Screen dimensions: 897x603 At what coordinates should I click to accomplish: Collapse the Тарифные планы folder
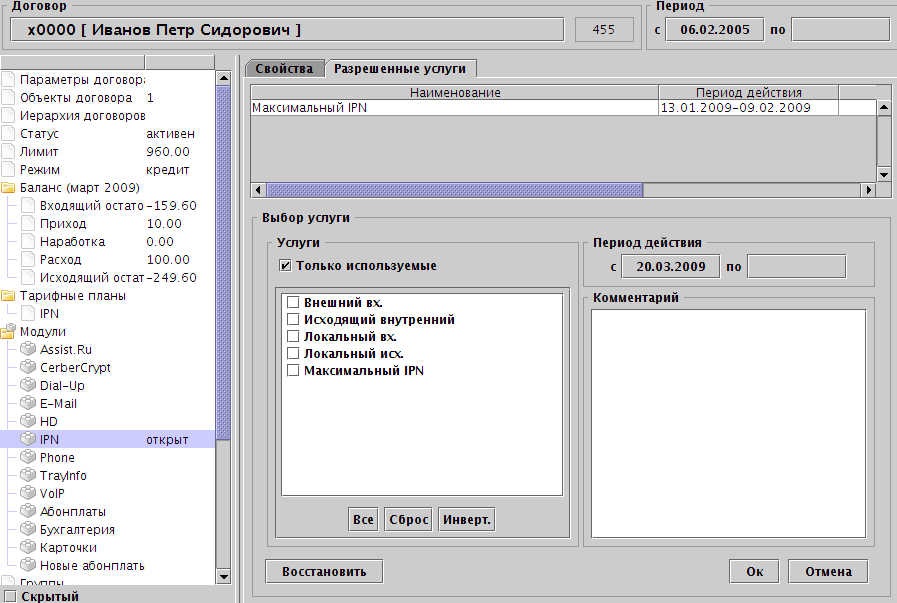point(9,296)
